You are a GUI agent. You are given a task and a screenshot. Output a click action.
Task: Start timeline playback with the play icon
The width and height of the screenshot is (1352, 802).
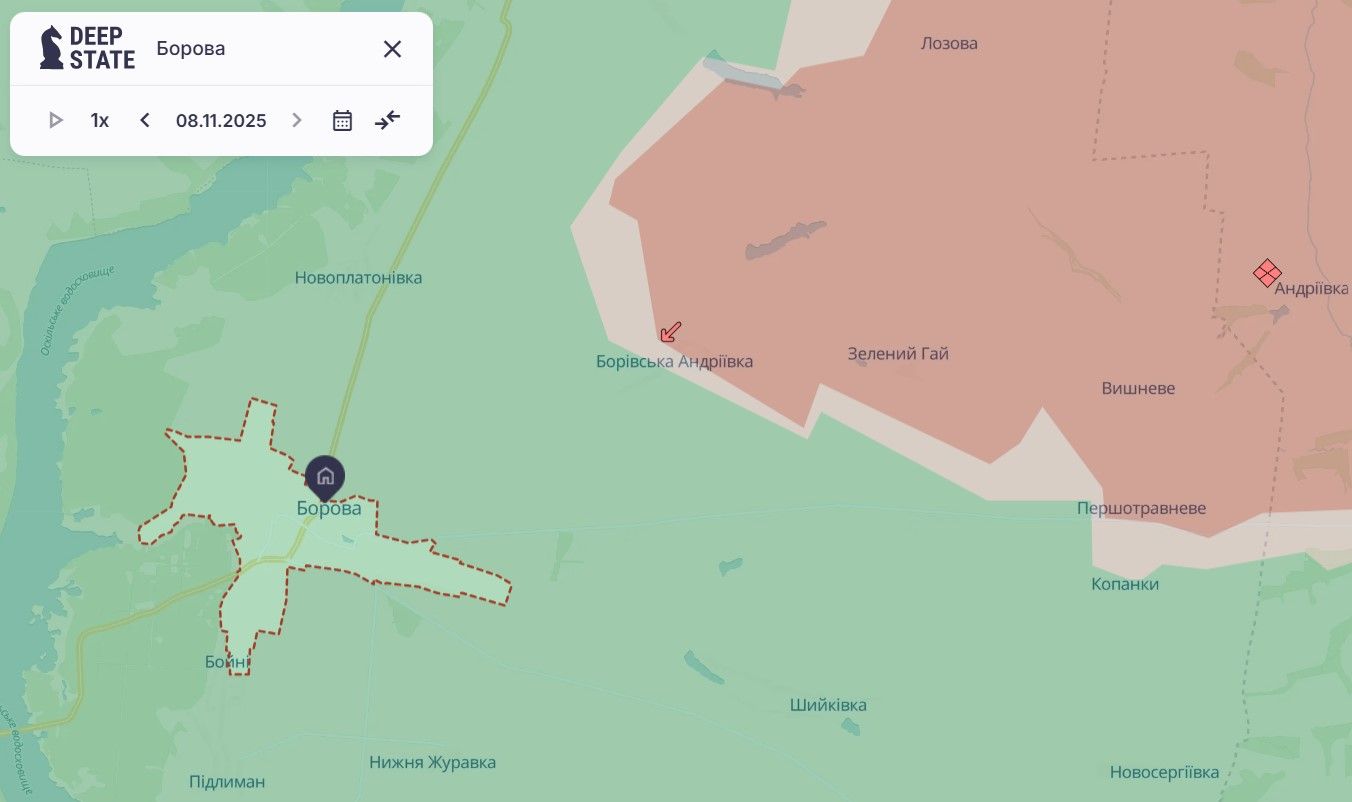pyautogui.click(x=56, y=121)
